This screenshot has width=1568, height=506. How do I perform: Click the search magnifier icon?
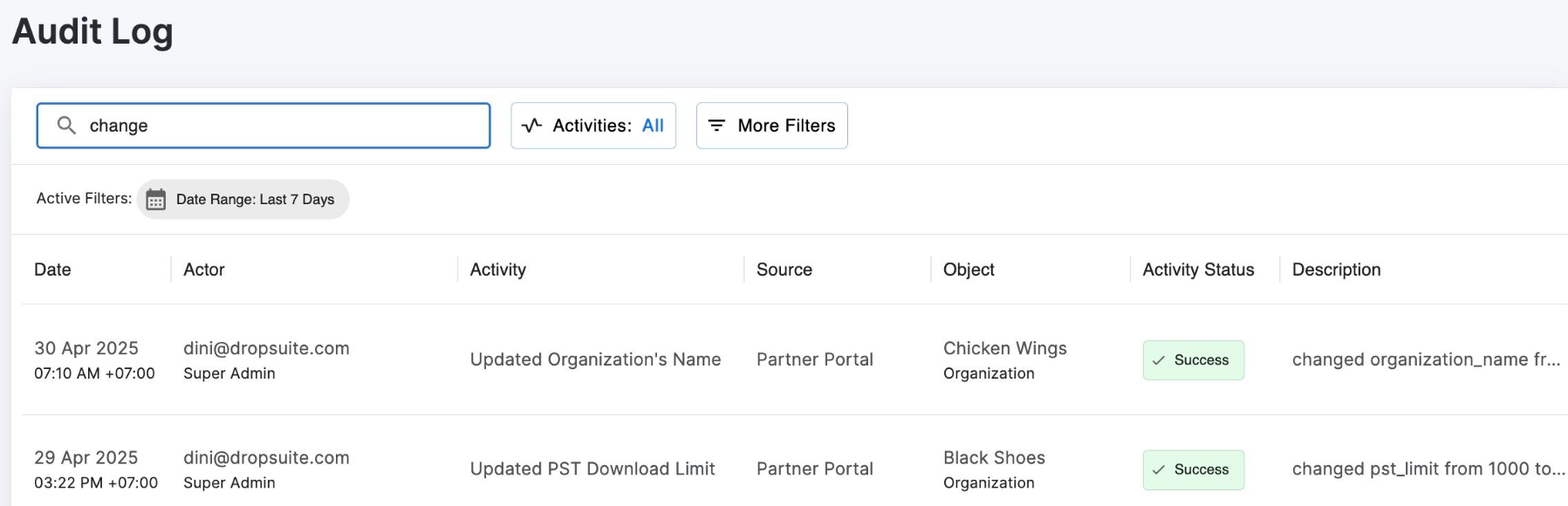tap(66, 126)
